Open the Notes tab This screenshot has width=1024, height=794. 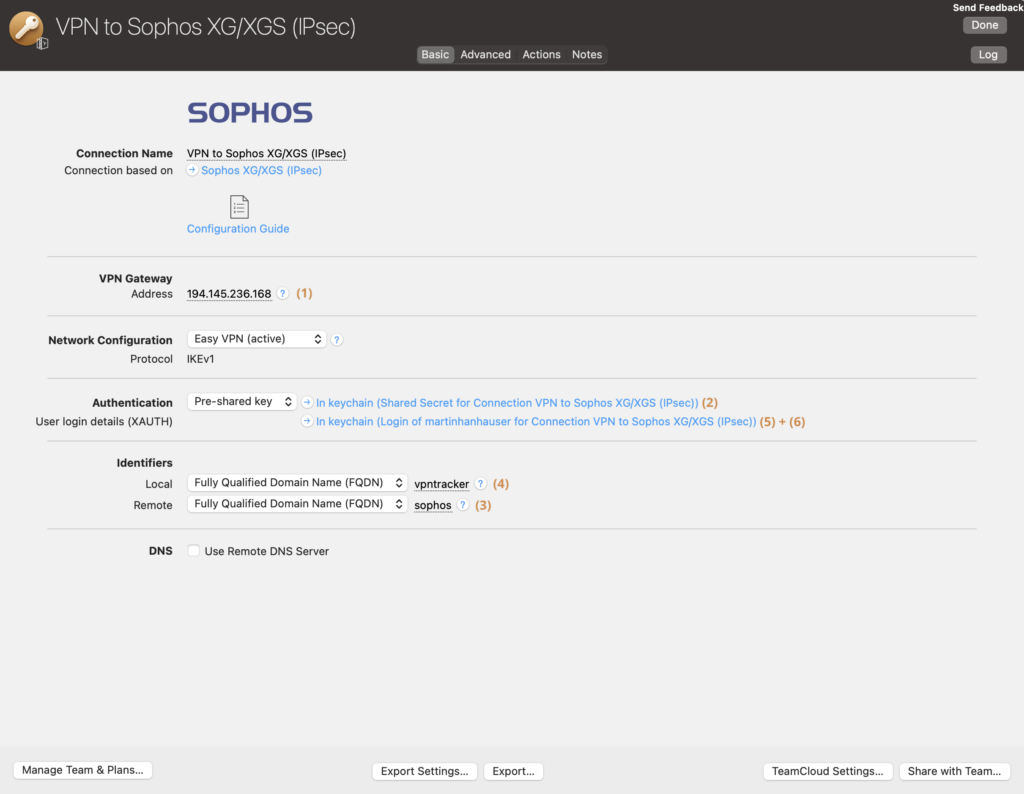[x=587, y=54]
